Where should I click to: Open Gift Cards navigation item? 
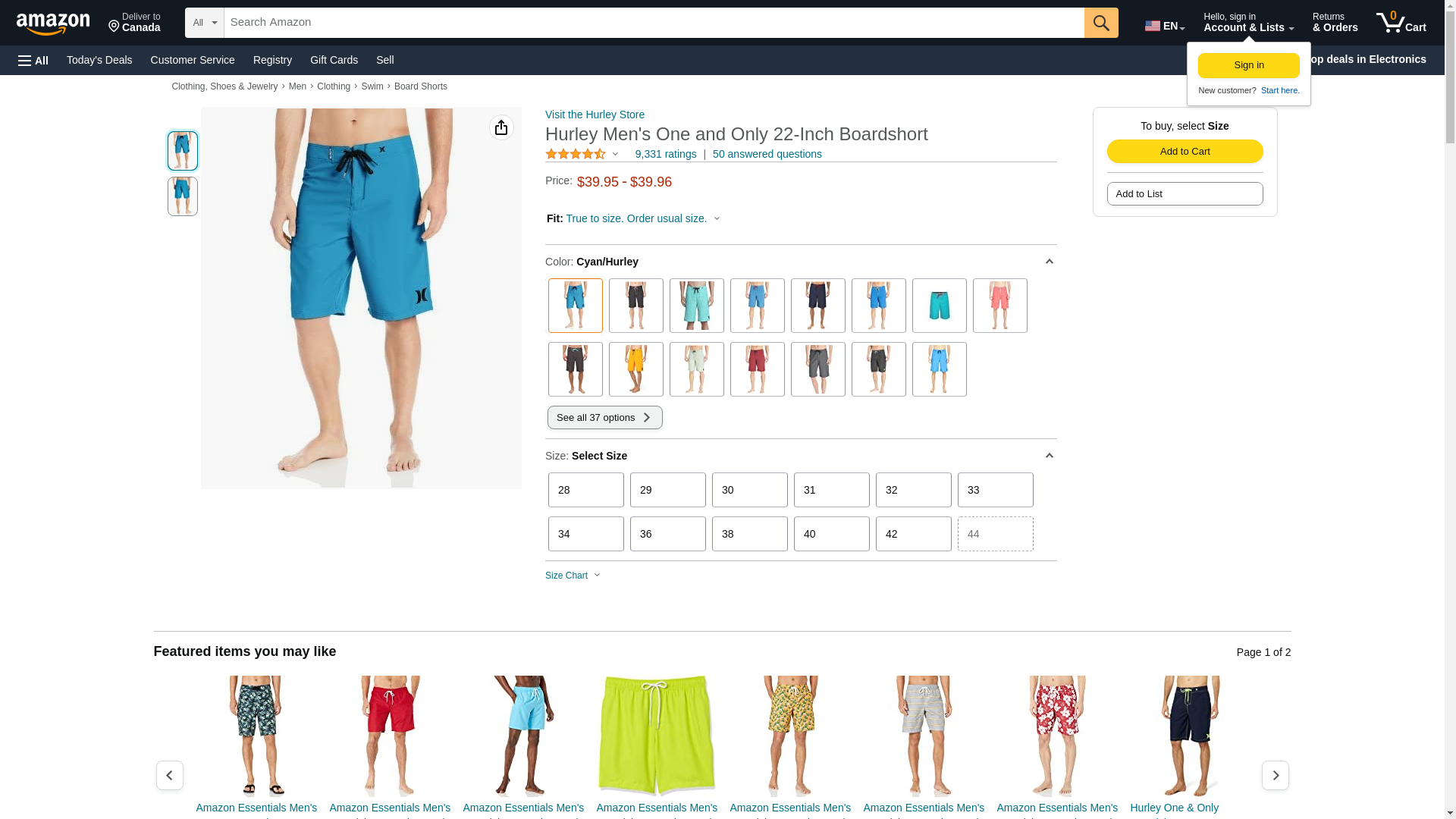334,60
